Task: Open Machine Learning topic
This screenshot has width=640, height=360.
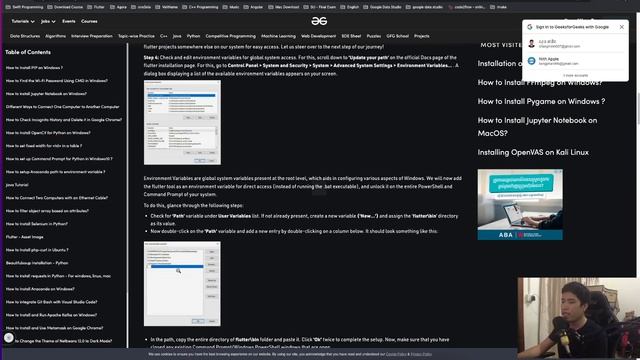Action: (x=278, y=36)
